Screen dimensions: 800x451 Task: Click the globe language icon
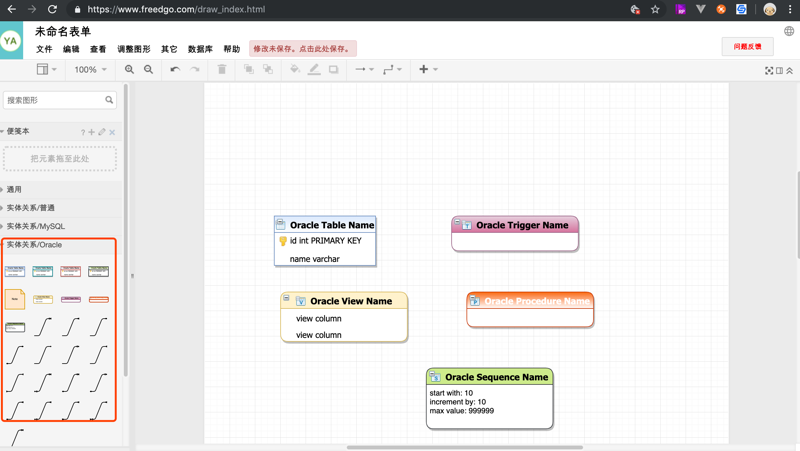pyautogui.click(x=789, y=31)
